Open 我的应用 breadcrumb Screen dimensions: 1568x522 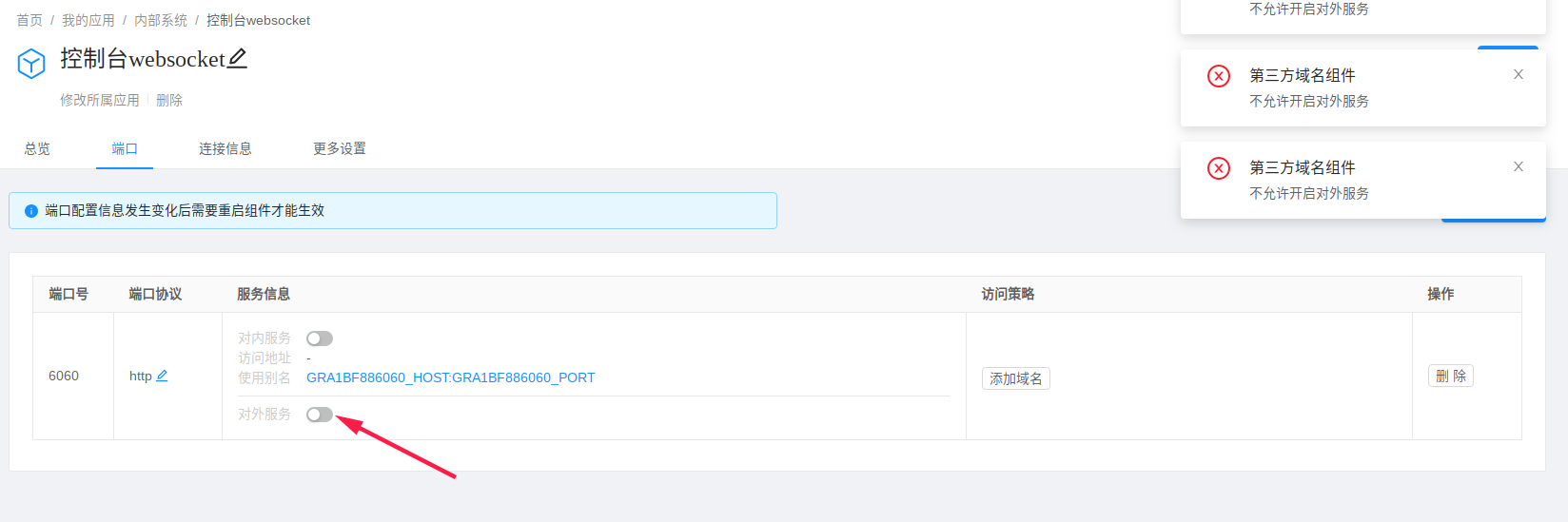click(x=88, y=20)
